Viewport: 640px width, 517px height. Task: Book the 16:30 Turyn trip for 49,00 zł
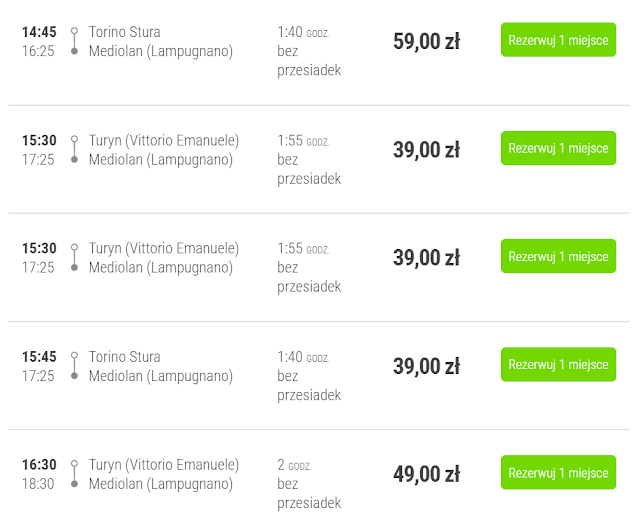click(x=558, y=473)
